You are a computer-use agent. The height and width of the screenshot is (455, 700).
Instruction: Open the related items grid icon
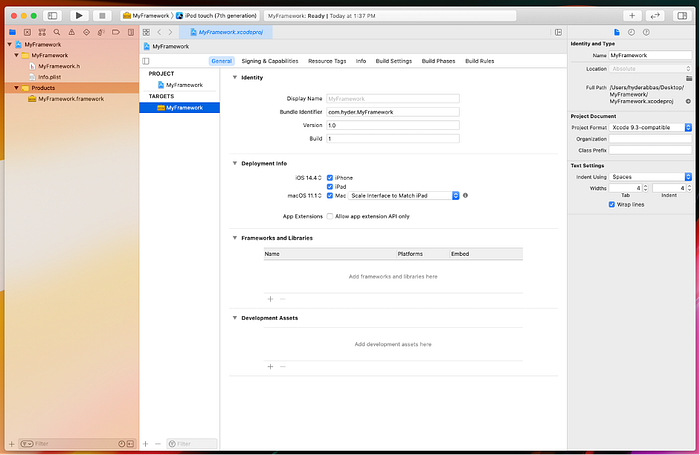coord(146,32)
